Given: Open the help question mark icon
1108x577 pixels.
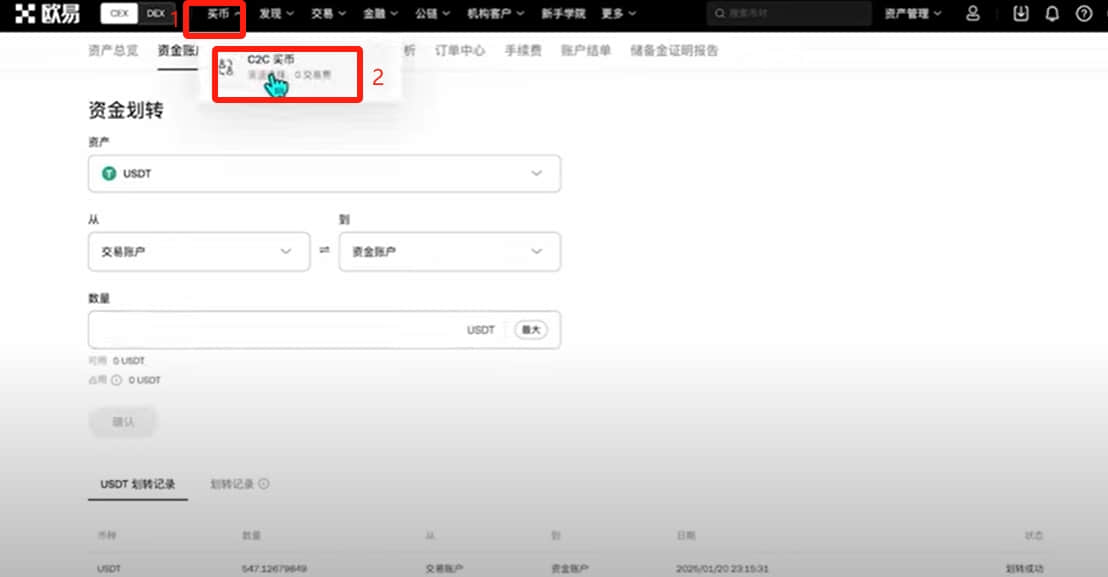Looking at the screenshot, I should point(1084,13).
